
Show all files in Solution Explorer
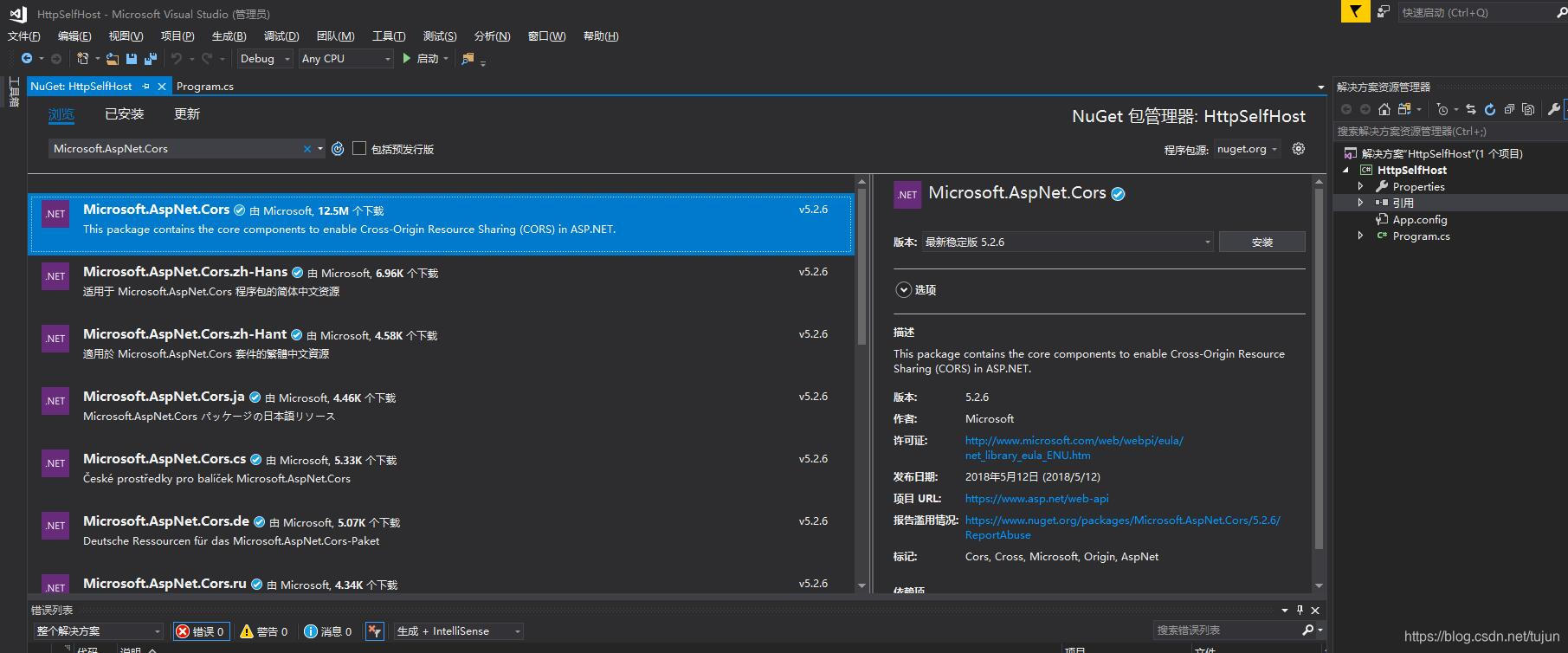(x=1528, y=109)
